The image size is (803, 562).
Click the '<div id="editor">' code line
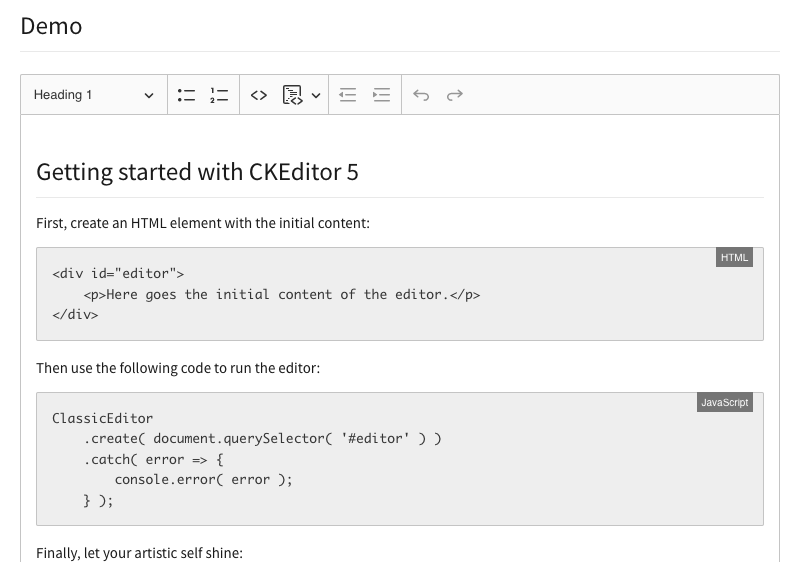(x=118, y=274)
